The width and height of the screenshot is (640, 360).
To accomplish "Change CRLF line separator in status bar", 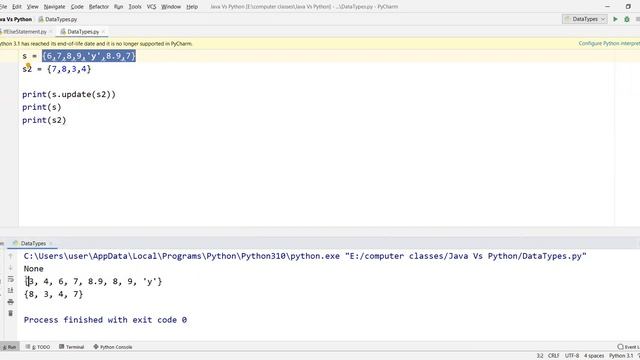I will [x=553, y=356].
